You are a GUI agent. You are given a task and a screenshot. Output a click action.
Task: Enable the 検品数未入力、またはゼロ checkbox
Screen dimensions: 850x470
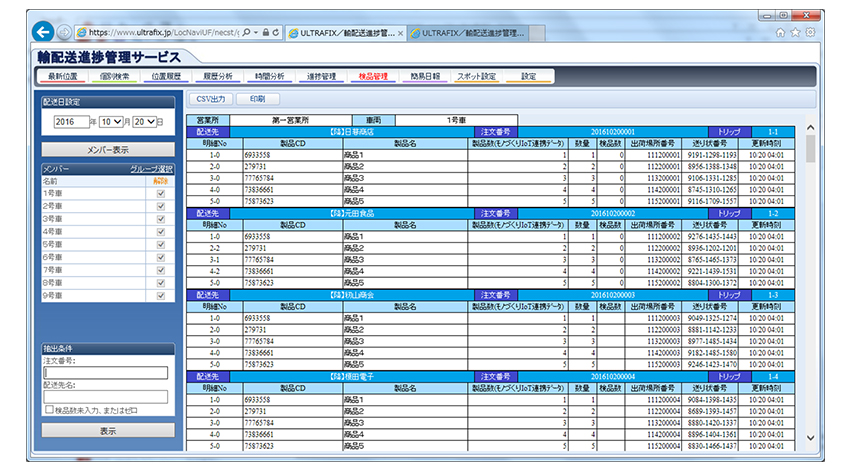(48, 410)
